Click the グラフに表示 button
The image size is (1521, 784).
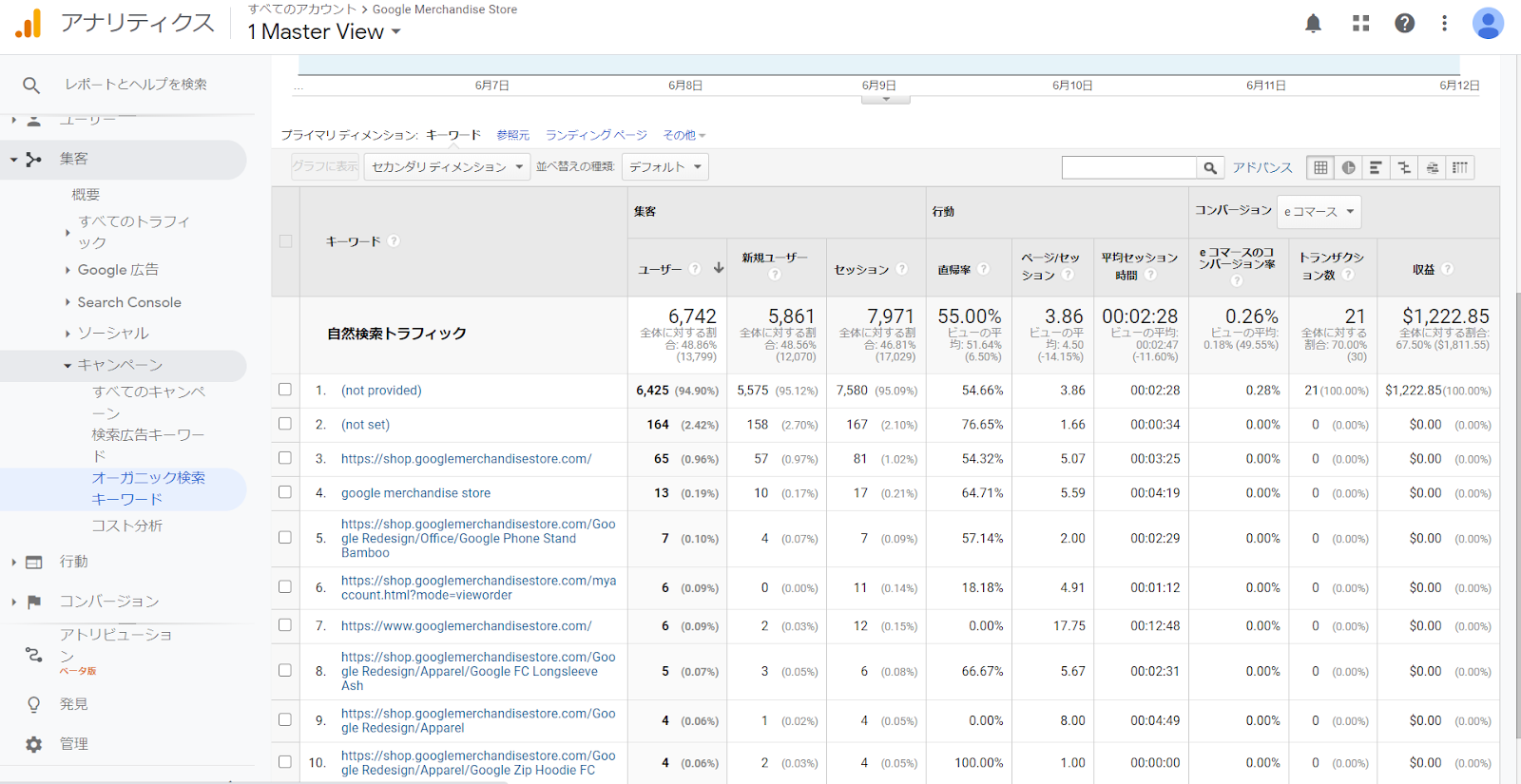click(325, 166)
